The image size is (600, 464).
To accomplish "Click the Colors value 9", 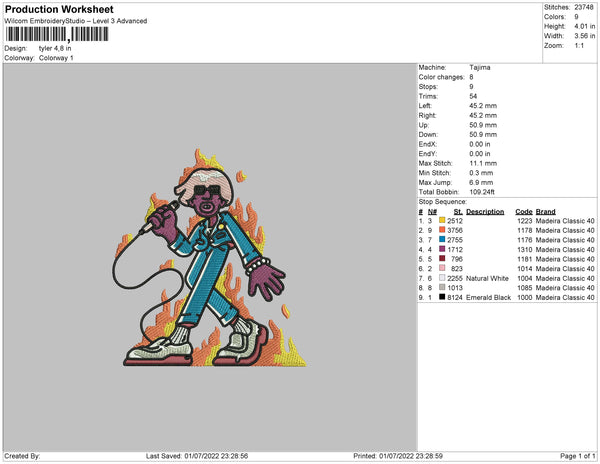I will tap(576, 17).
